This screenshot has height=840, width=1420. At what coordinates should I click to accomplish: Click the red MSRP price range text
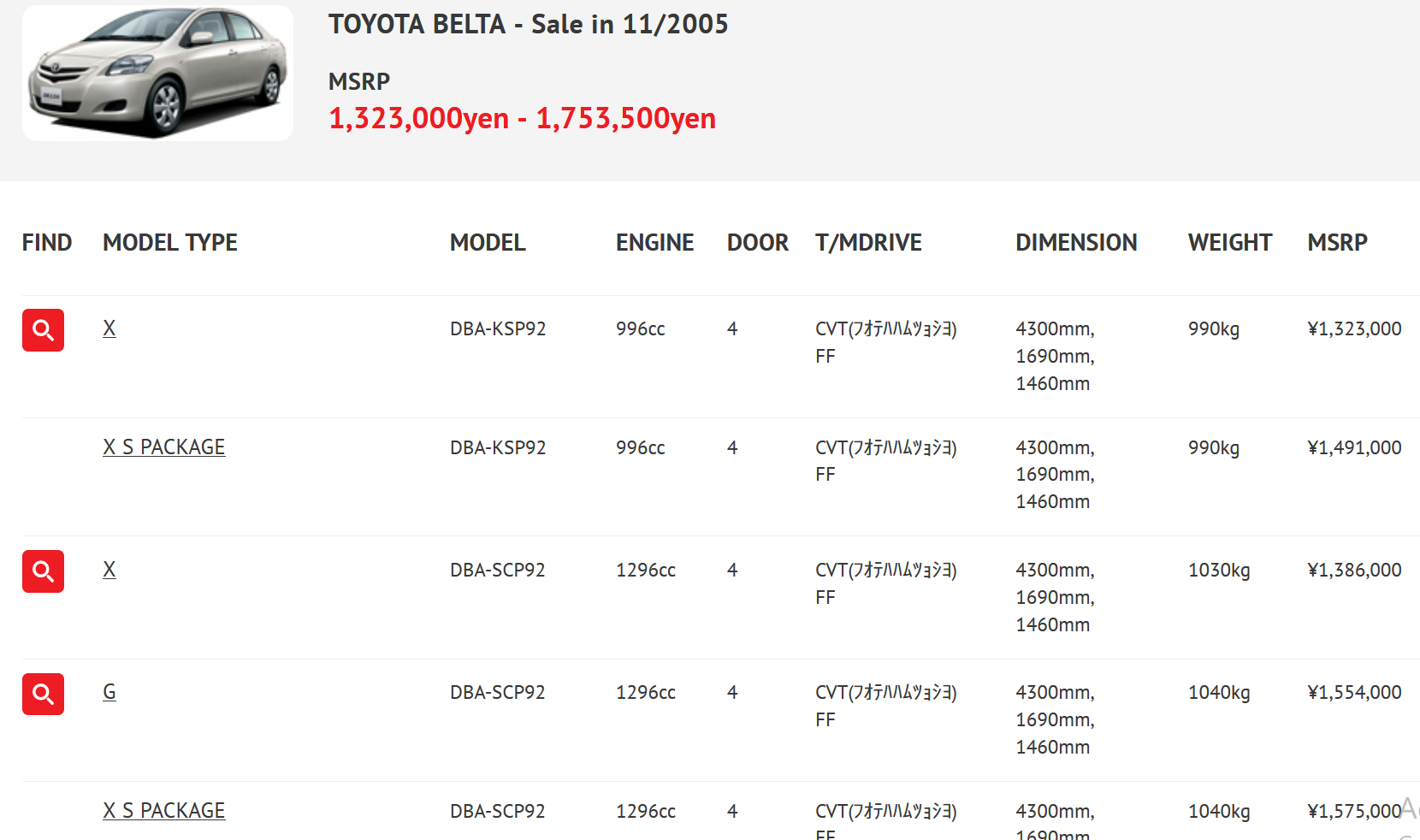(522, 118)
